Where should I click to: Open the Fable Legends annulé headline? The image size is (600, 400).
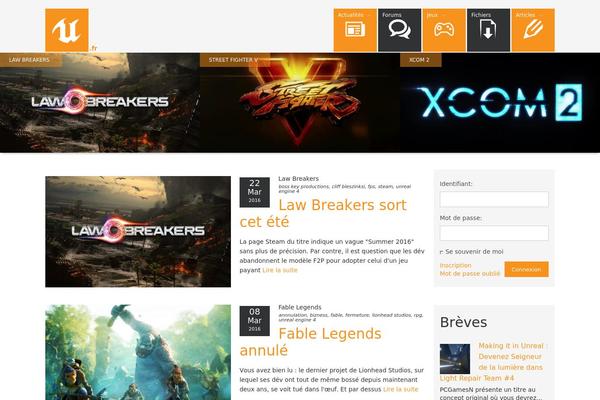[311, 342]
